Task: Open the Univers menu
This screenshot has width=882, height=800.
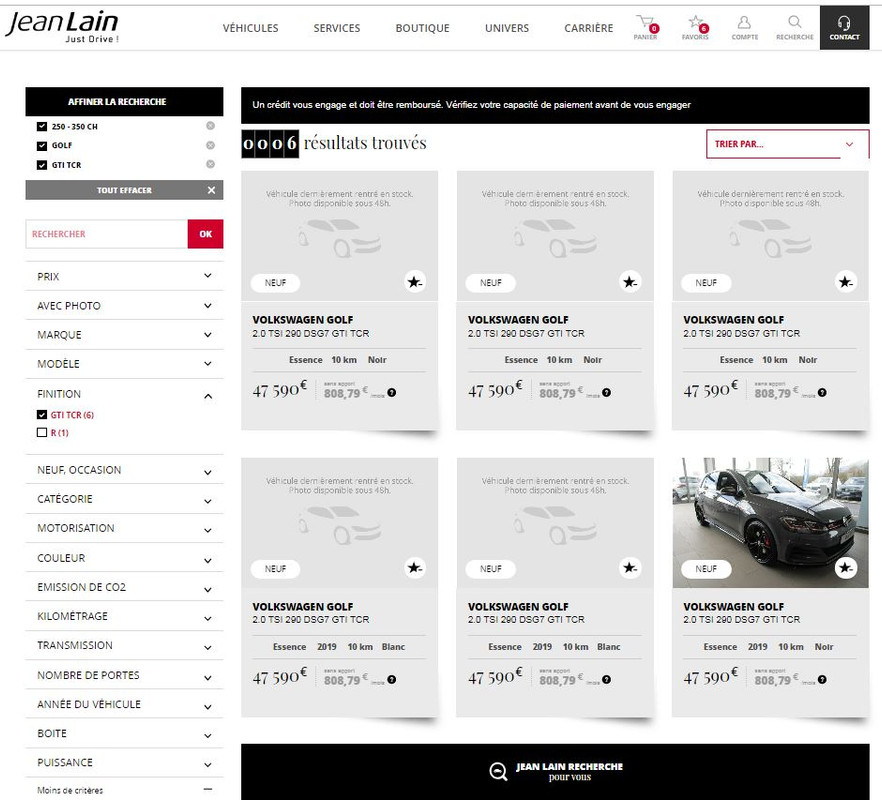Action: click(x=507, y=28)
